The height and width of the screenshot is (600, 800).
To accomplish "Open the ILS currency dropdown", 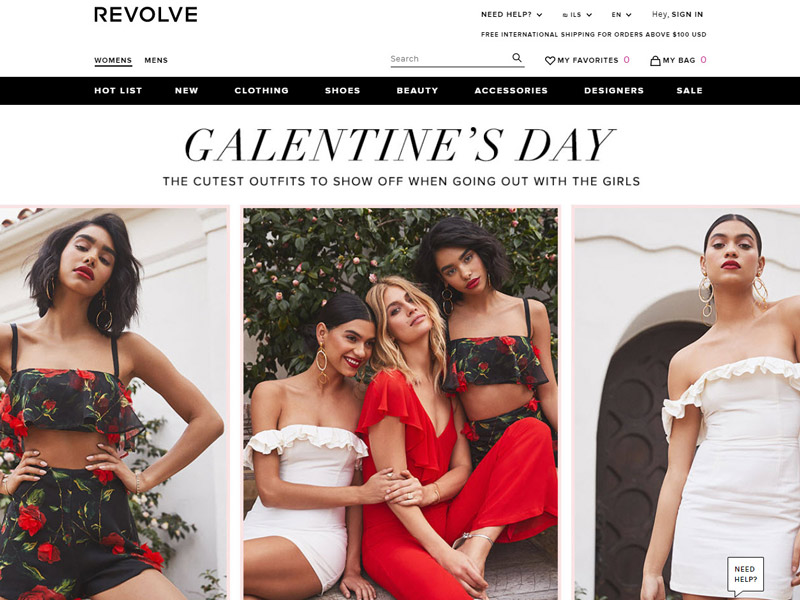I will pos(577,15).
